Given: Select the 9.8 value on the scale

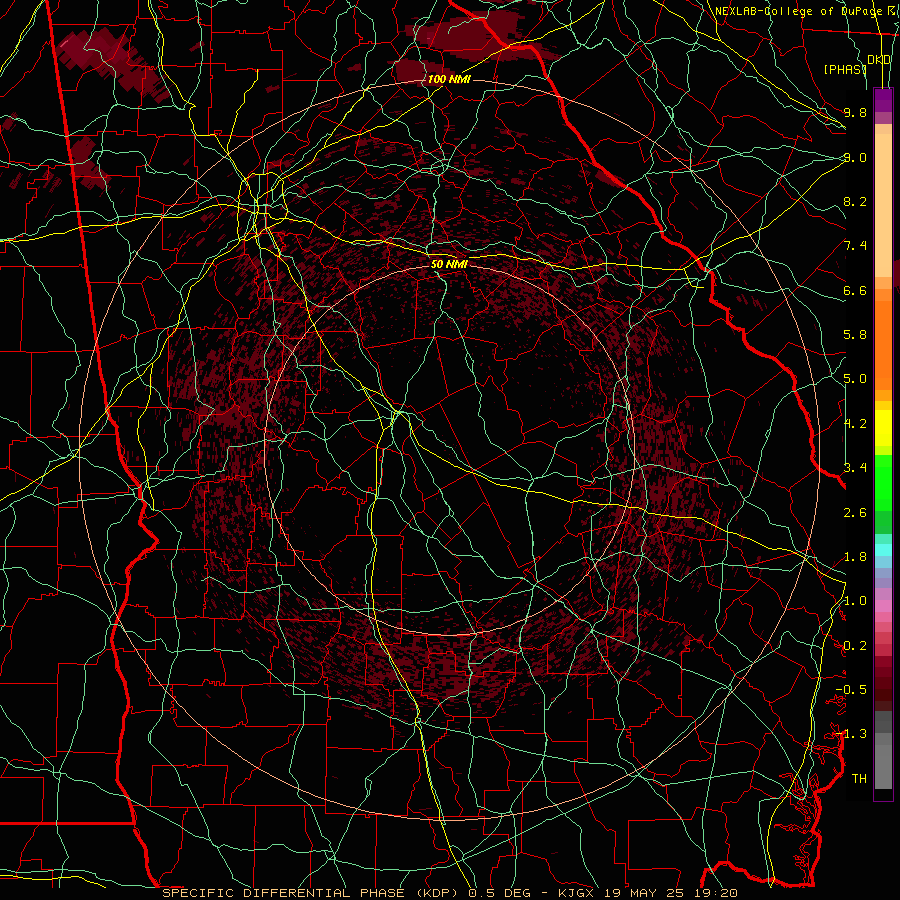Looking at the screenshot, I should [855, 112].
